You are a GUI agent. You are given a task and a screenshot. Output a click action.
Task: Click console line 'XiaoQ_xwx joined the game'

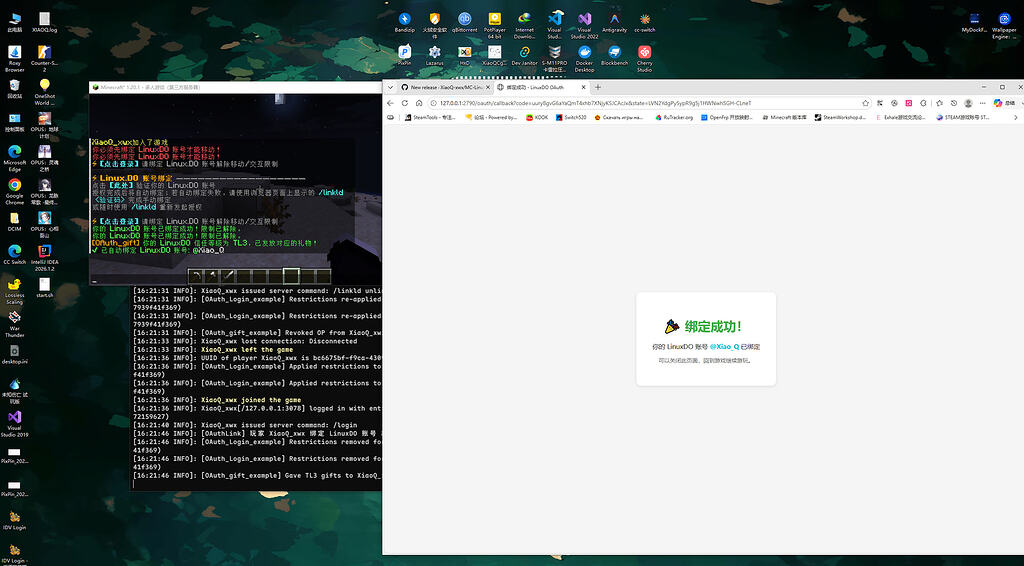pos(251,400)
